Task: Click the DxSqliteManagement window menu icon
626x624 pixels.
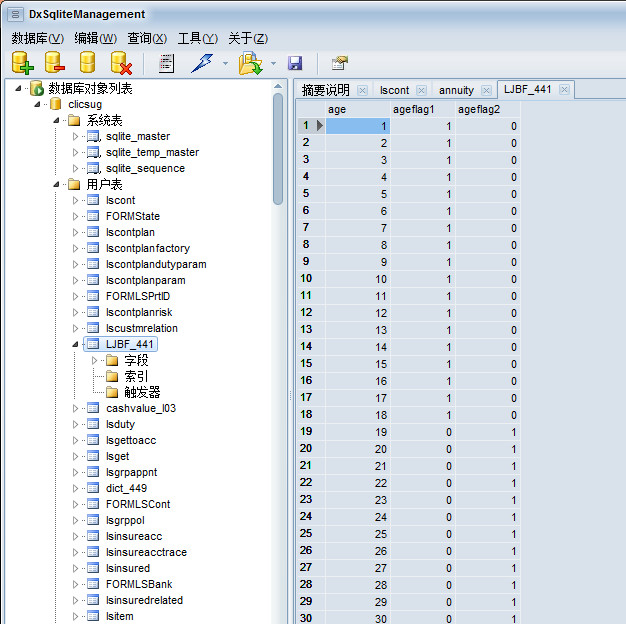Action: (x=15, y=15)
